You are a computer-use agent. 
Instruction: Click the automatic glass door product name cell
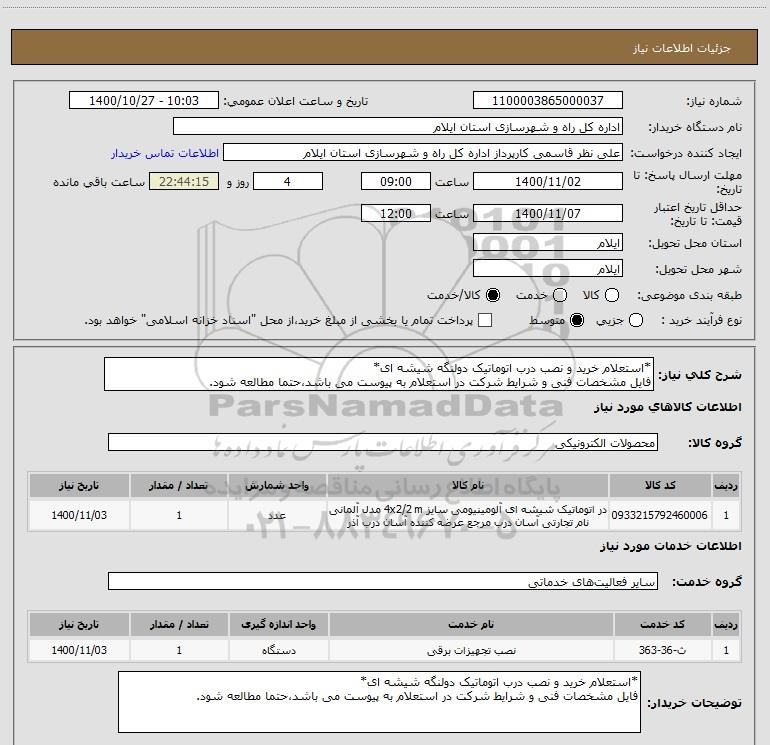pyautogui.click(x=468, y=516)
